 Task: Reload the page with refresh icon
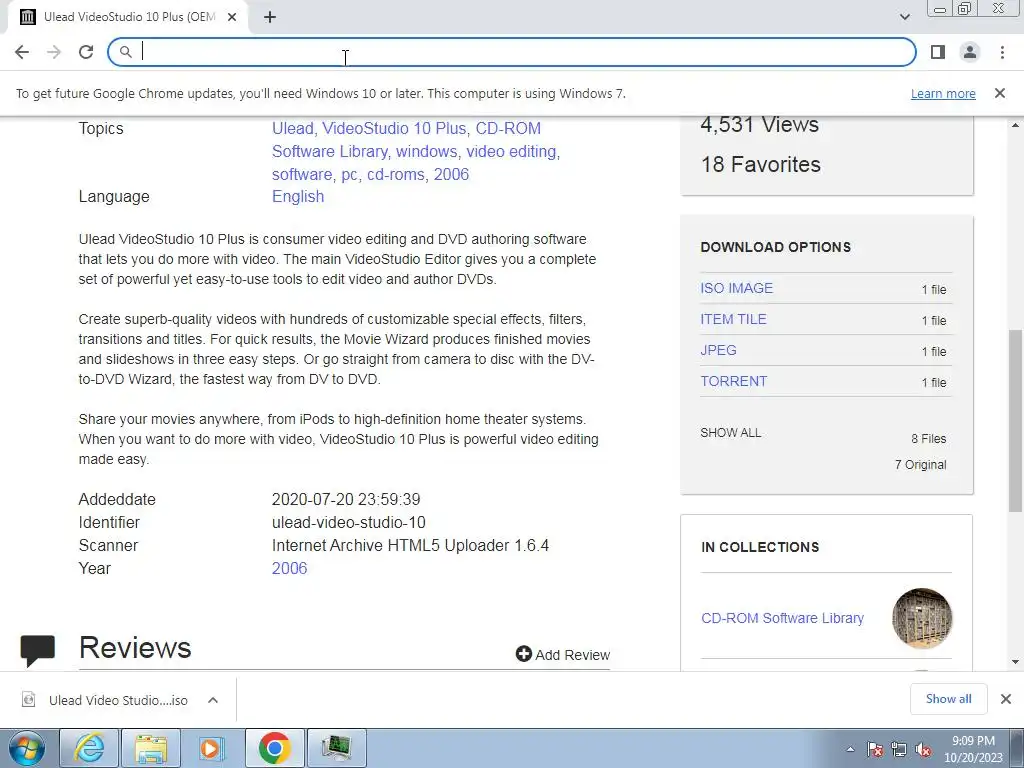(86, 52)
